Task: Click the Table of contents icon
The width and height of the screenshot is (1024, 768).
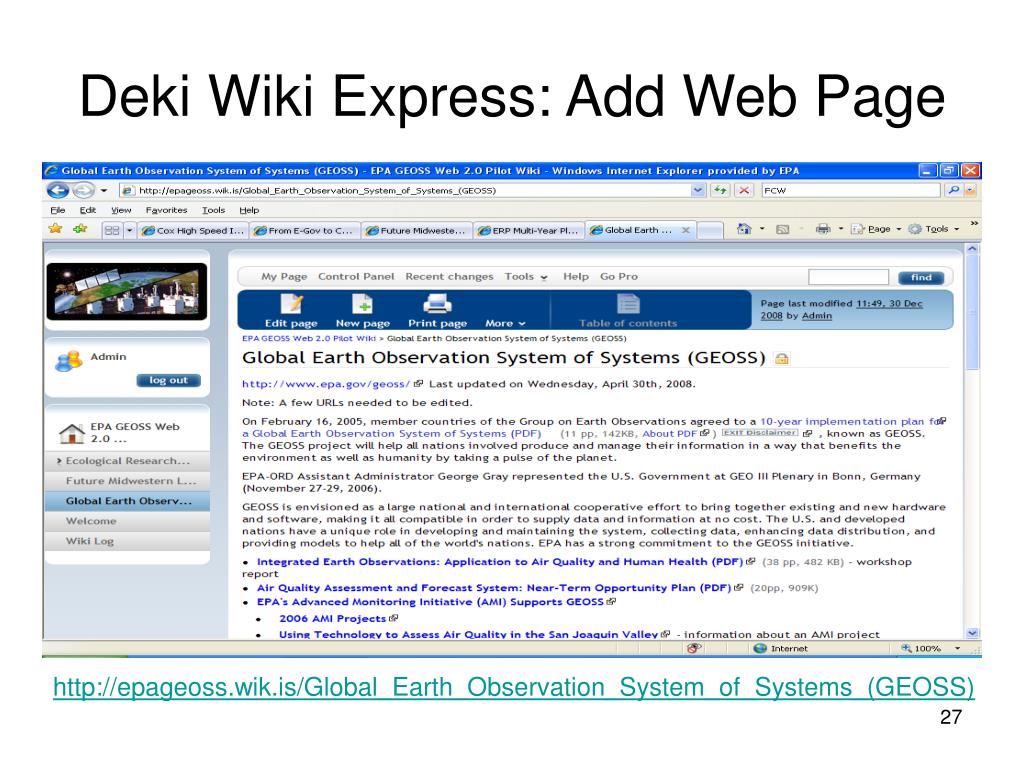Action: [x=628, y=304]
